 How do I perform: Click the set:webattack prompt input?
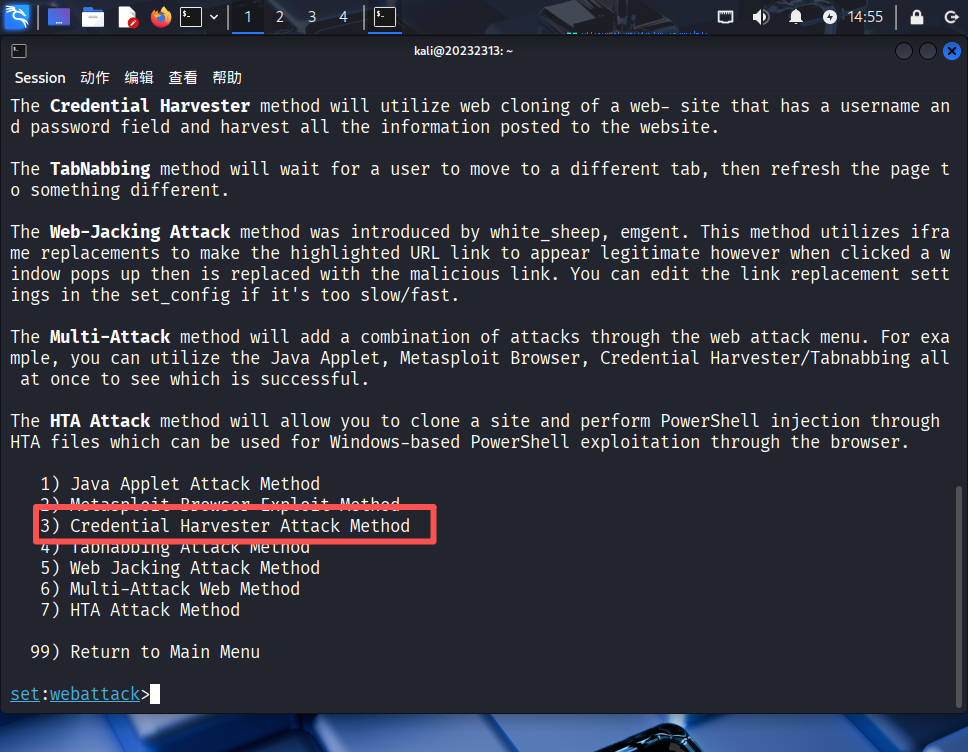pyautogui.click(x=155, y=694)
